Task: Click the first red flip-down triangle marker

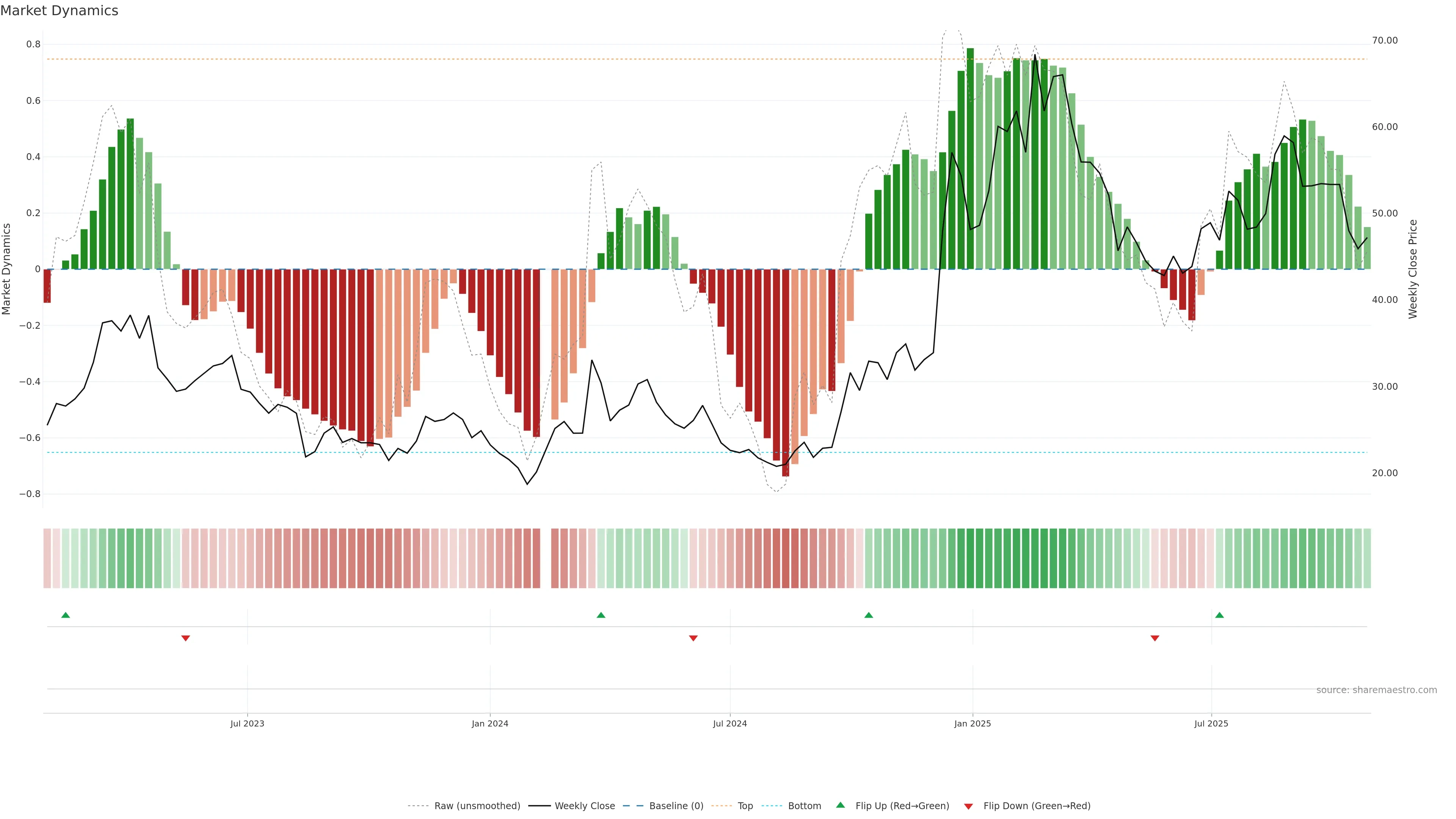Action: [185, 638]
